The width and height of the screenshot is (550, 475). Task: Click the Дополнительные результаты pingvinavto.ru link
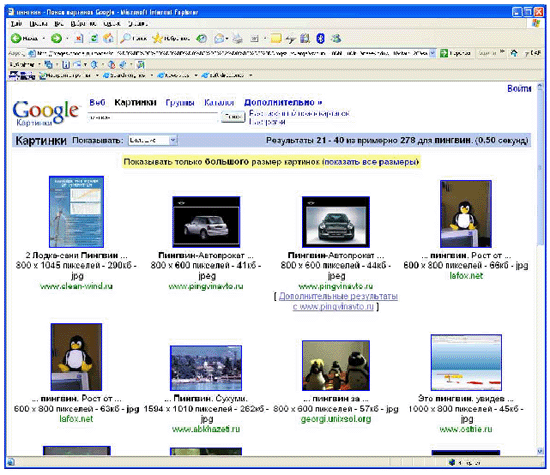click(x=336, y=301)
